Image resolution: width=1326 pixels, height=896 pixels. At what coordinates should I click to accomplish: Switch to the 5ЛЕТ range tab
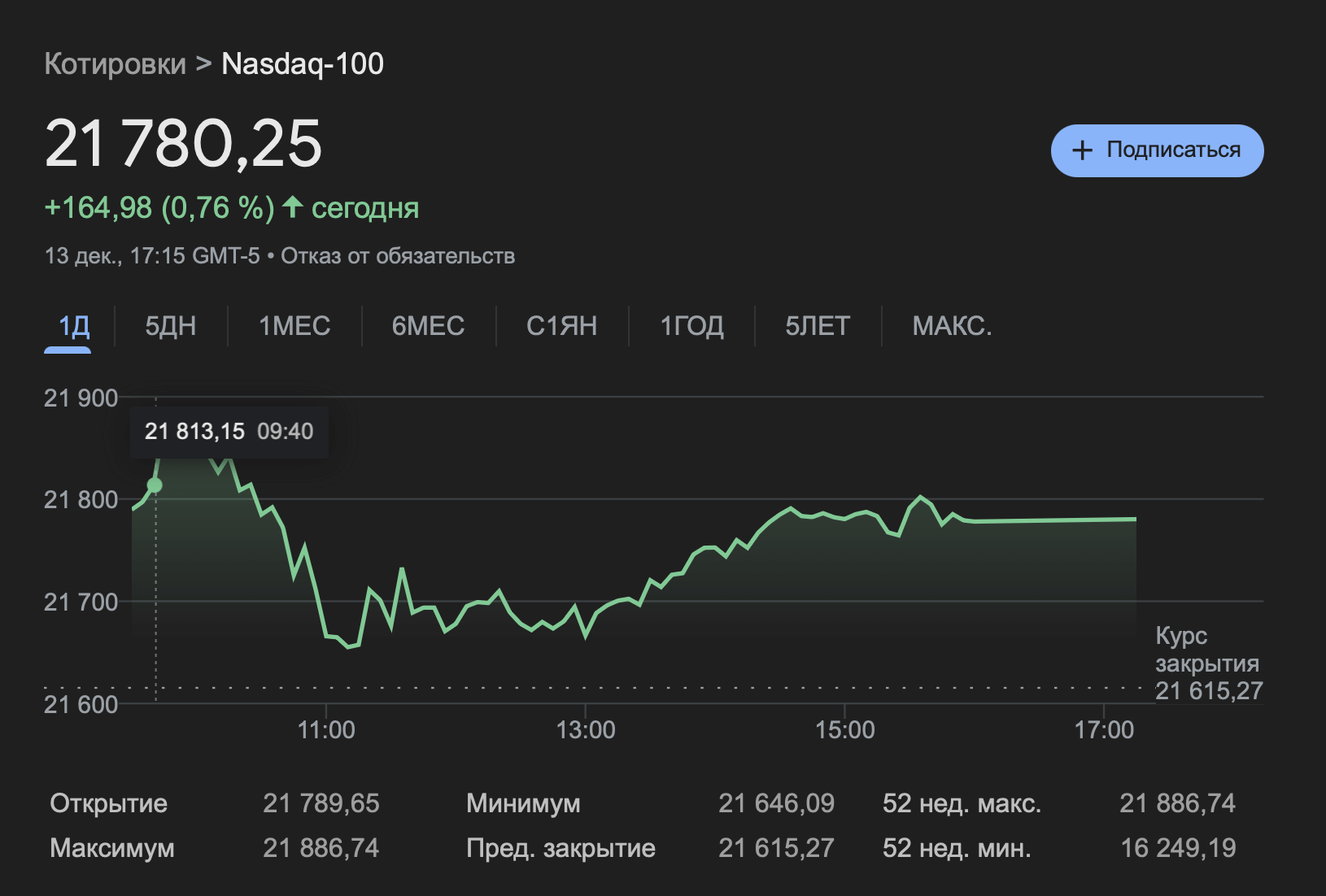pyautogui.click(x=818, y=326)
